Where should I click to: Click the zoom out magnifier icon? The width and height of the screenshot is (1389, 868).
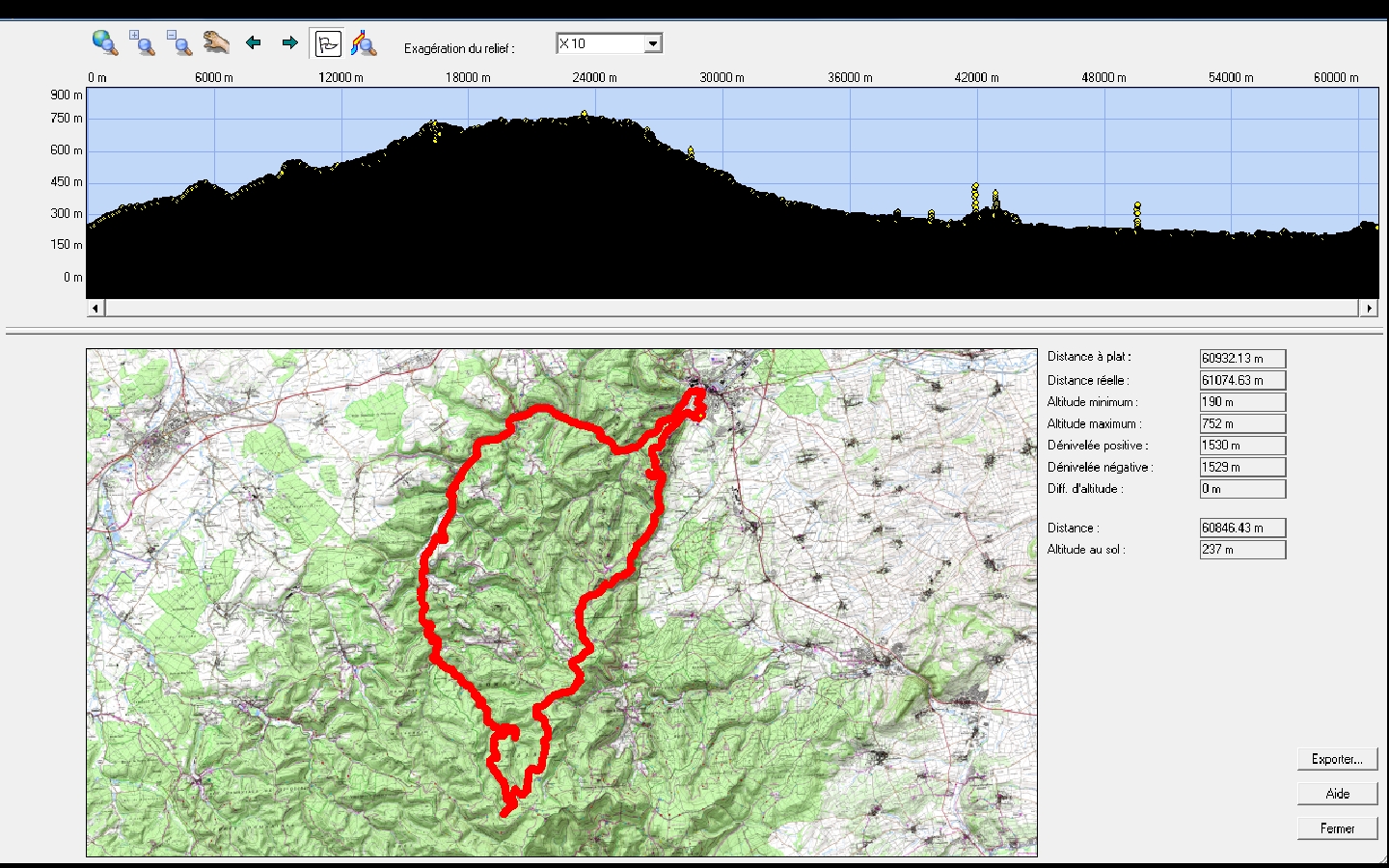(178, 42)
